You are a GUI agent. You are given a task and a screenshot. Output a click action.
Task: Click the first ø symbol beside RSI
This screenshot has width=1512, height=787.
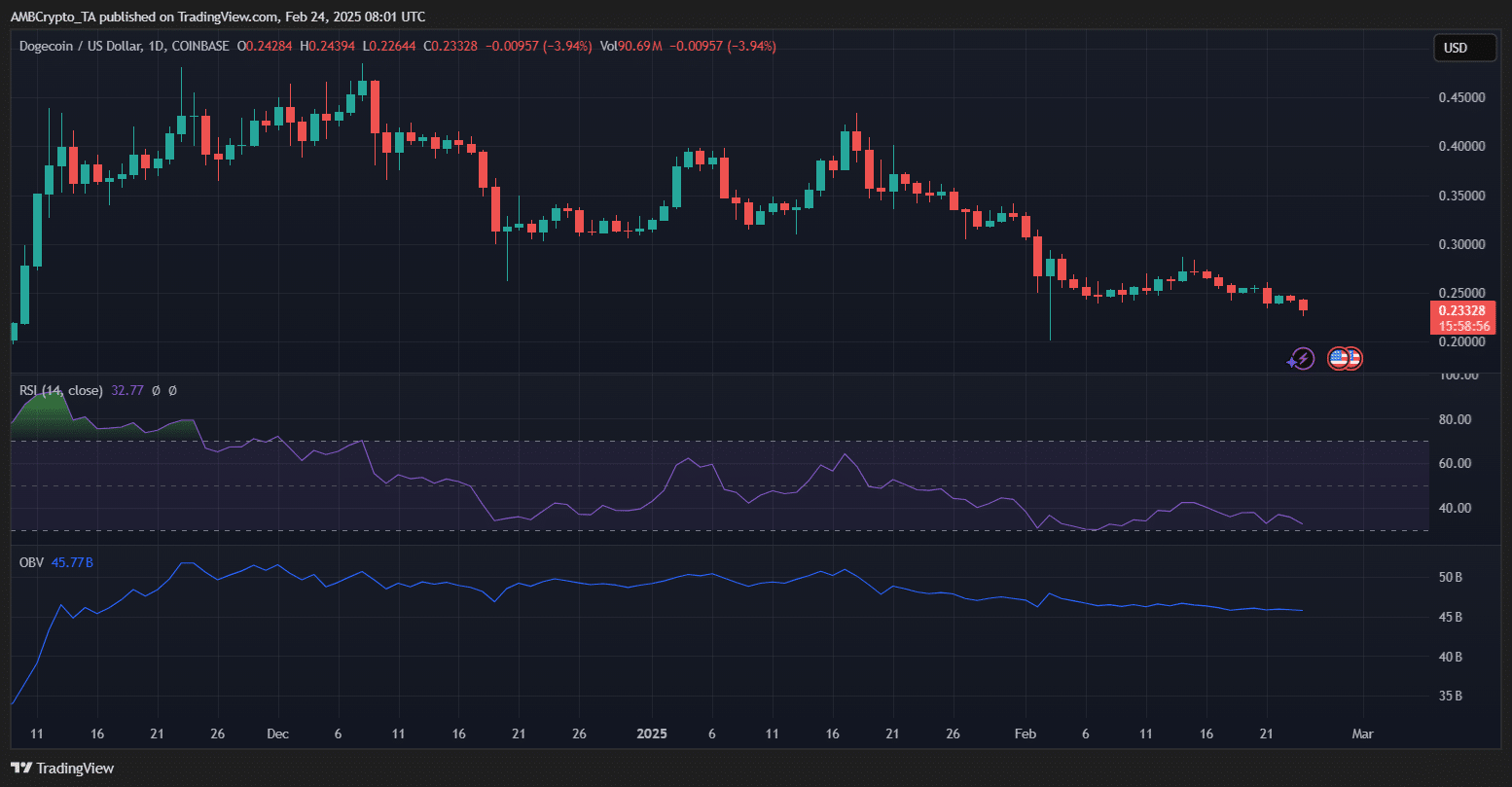tap(155, 390)
